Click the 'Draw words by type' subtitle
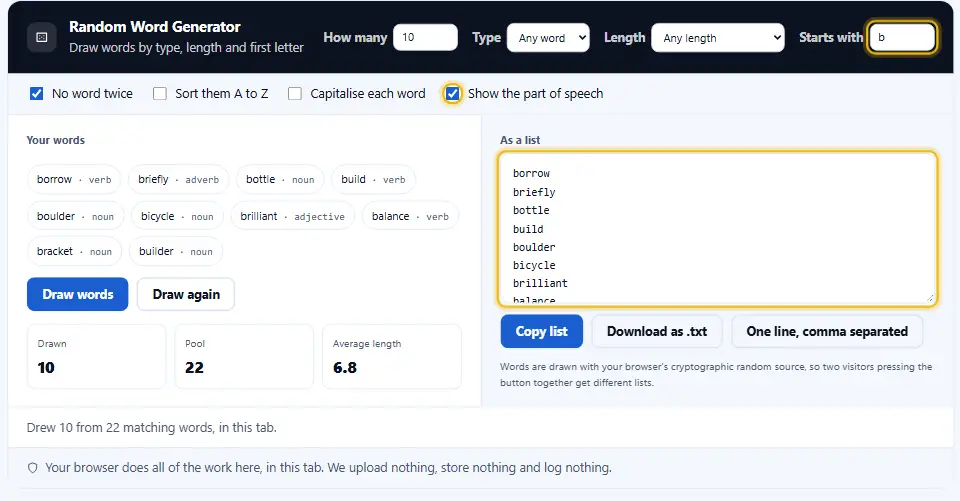Image resolution: width=960 pixels, height=501 pixels. 186,48
